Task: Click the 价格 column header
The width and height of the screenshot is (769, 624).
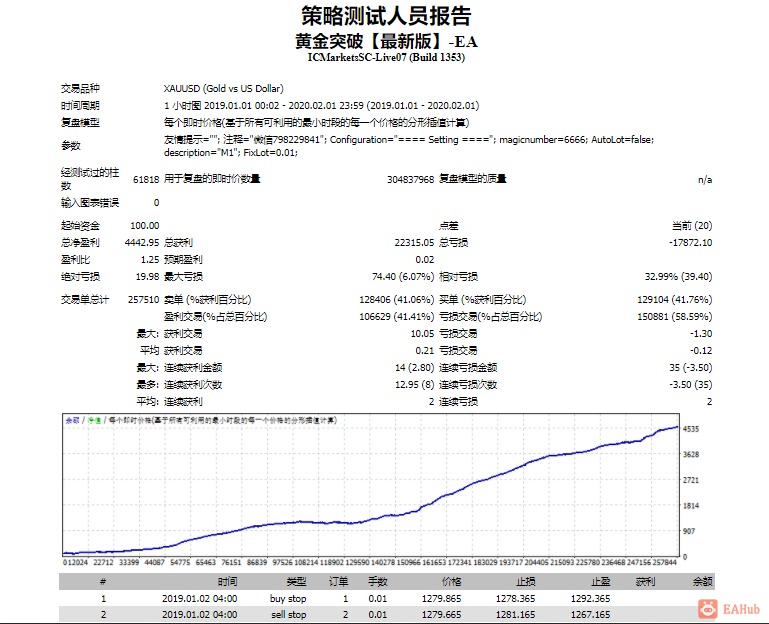Action: pyautogui.click(x=451, y=582)
